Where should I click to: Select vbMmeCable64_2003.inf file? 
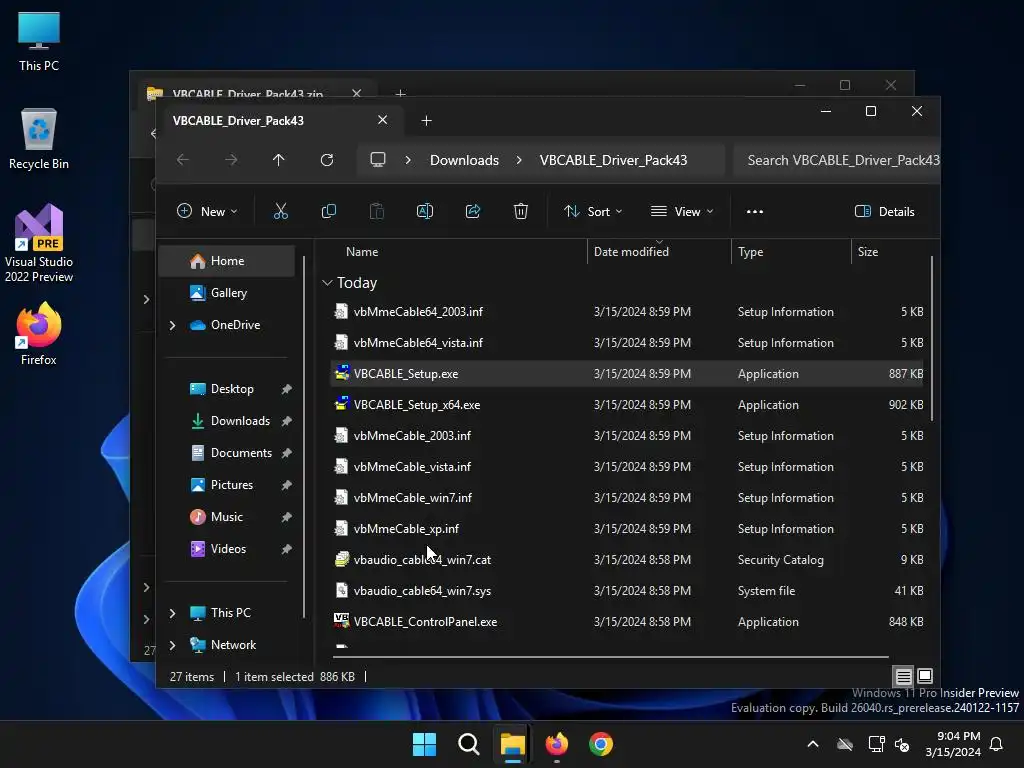click(627, 312)
